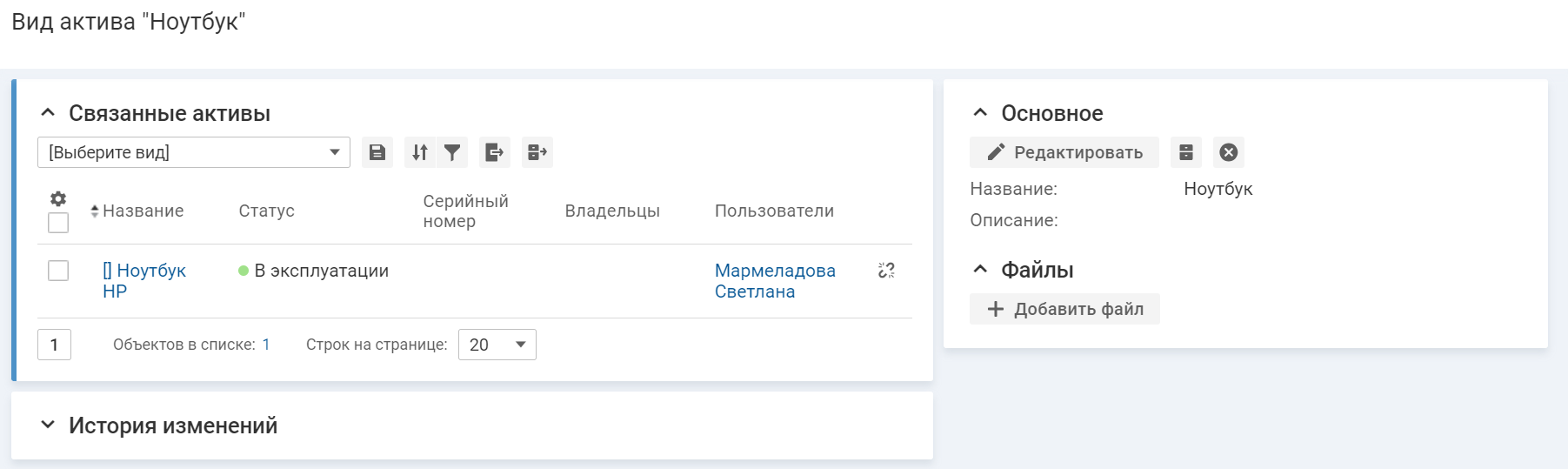Collapse the Основное section
The height and width of the screenshot is (469, 1568).
point(980,113)
